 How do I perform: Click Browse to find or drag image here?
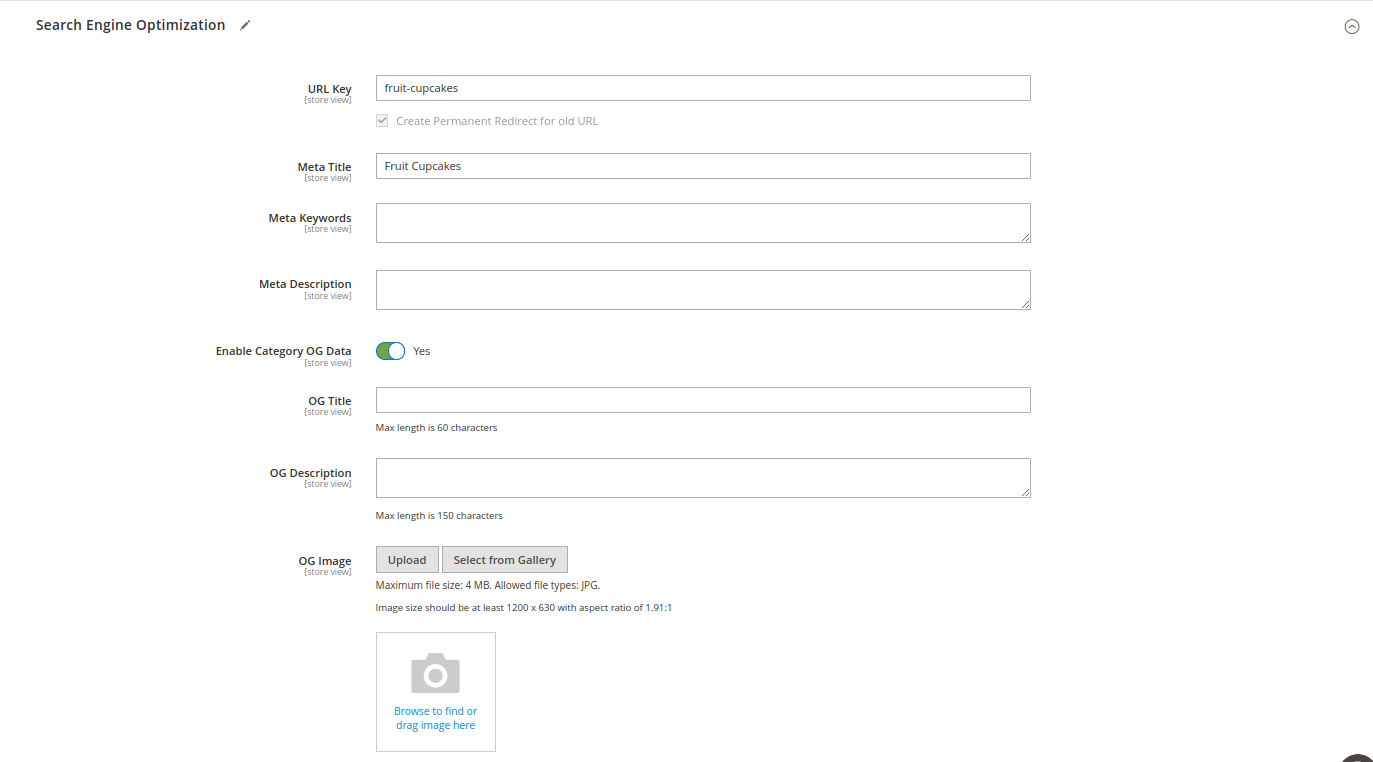[436, 718]
